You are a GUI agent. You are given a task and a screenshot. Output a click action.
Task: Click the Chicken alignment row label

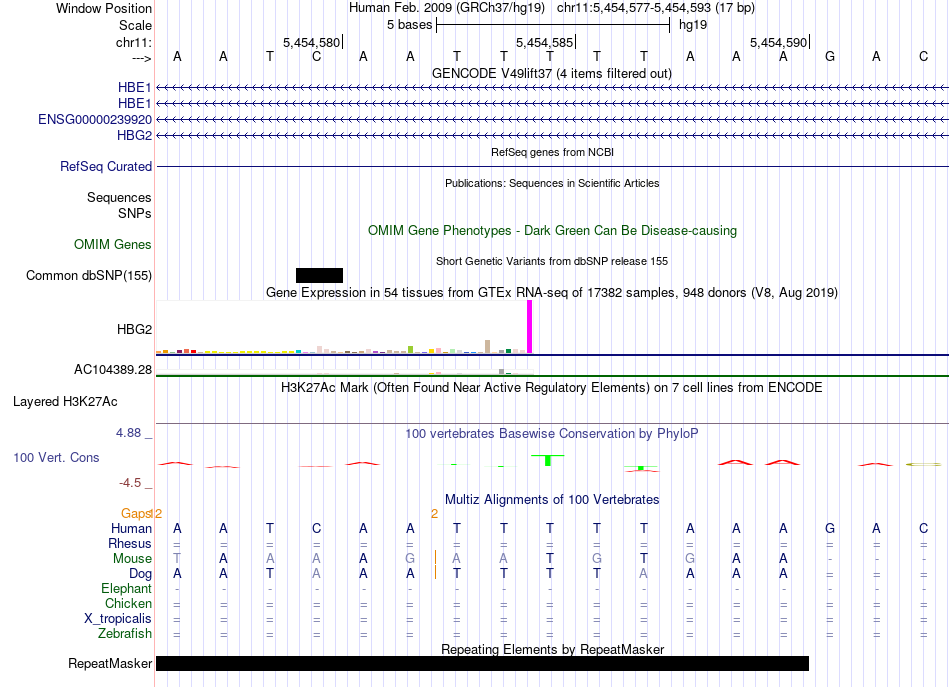(128, 603)
